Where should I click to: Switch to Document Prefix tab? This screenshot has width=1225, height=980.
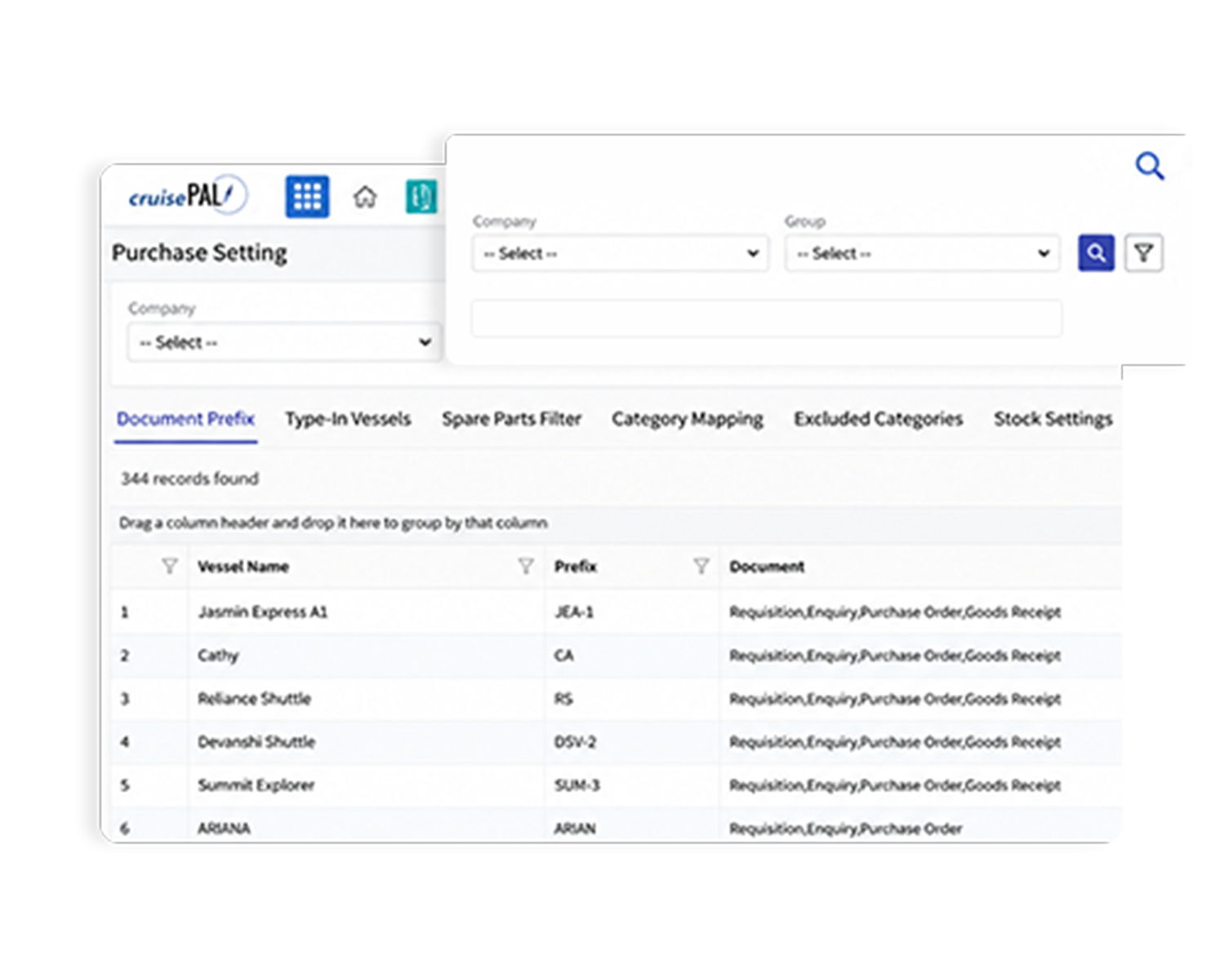(x=186, y=419)
